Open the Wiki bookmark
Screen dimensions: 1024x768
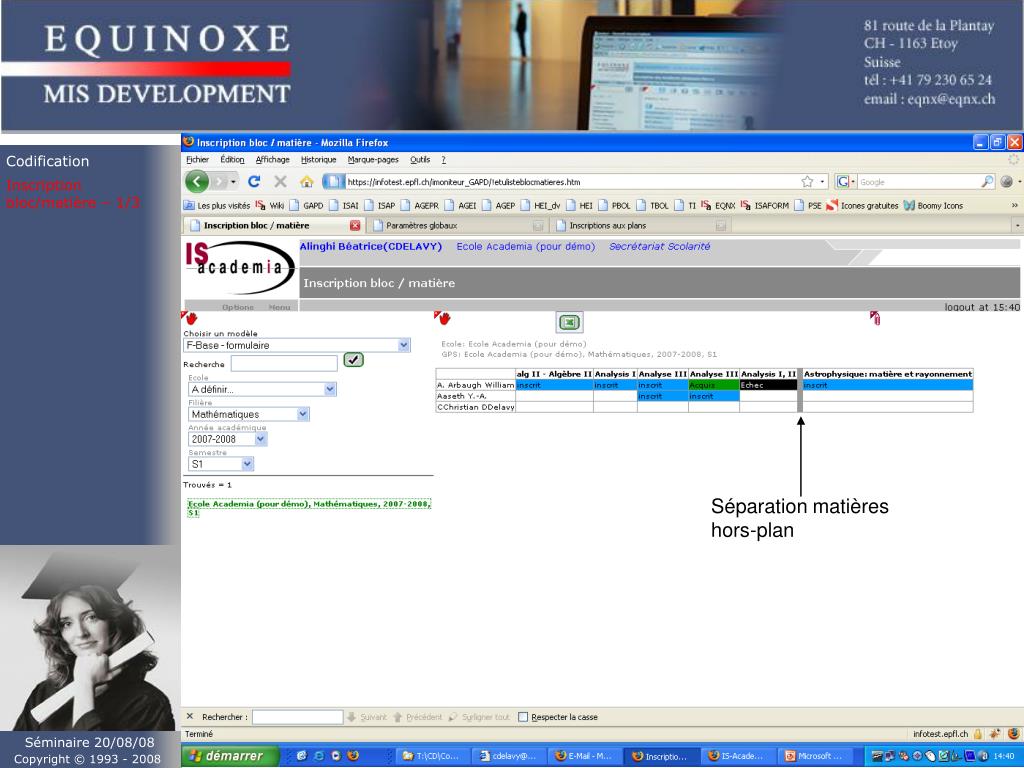[x=270, y=205]
